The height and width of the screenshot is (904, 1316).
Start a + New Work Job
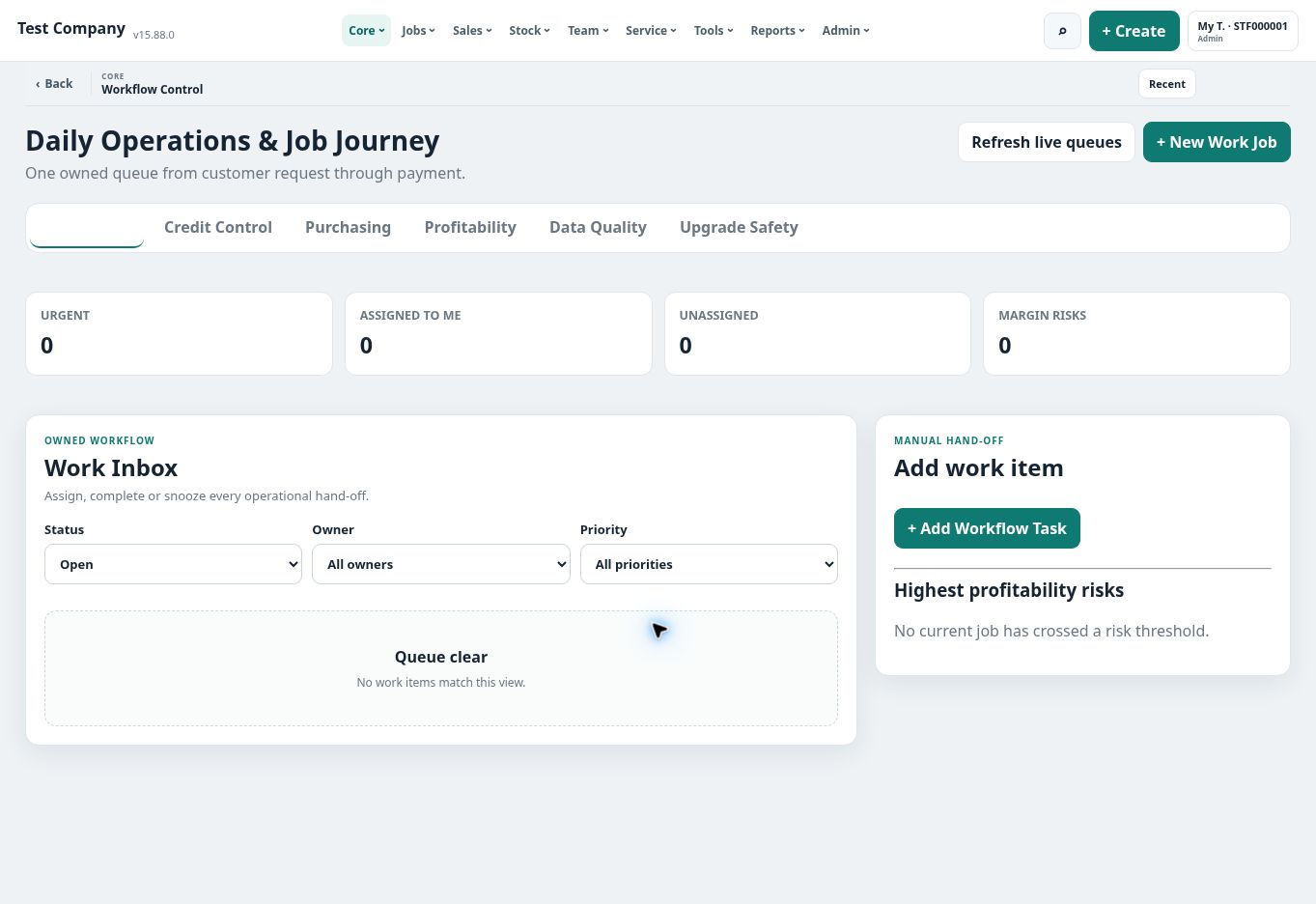(1217, 142)
